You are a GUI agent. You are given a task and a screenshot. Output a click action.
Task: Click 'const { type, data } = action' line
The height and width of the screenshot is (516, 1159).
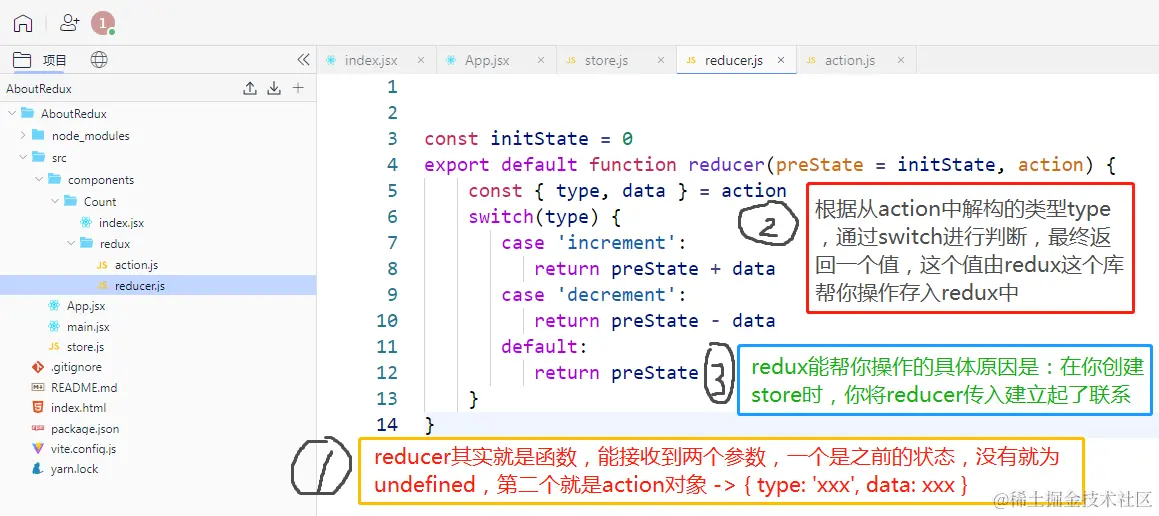(628, 191)
